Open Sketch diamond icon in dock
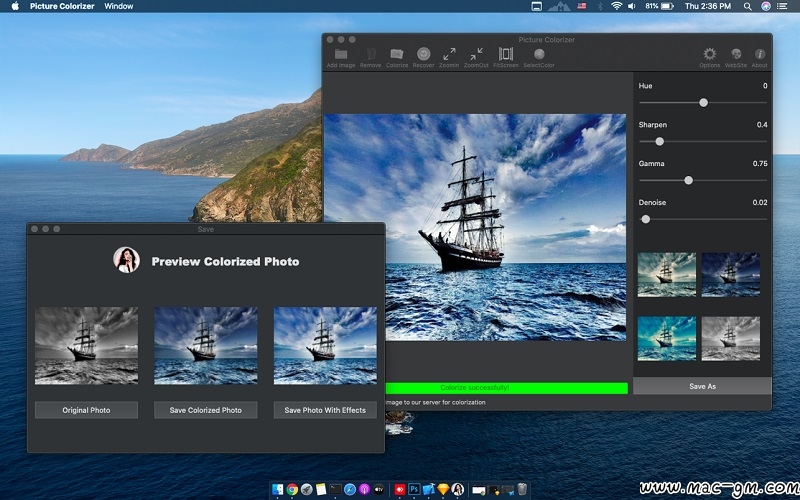The image size is (800, 500). pos(443,489)
